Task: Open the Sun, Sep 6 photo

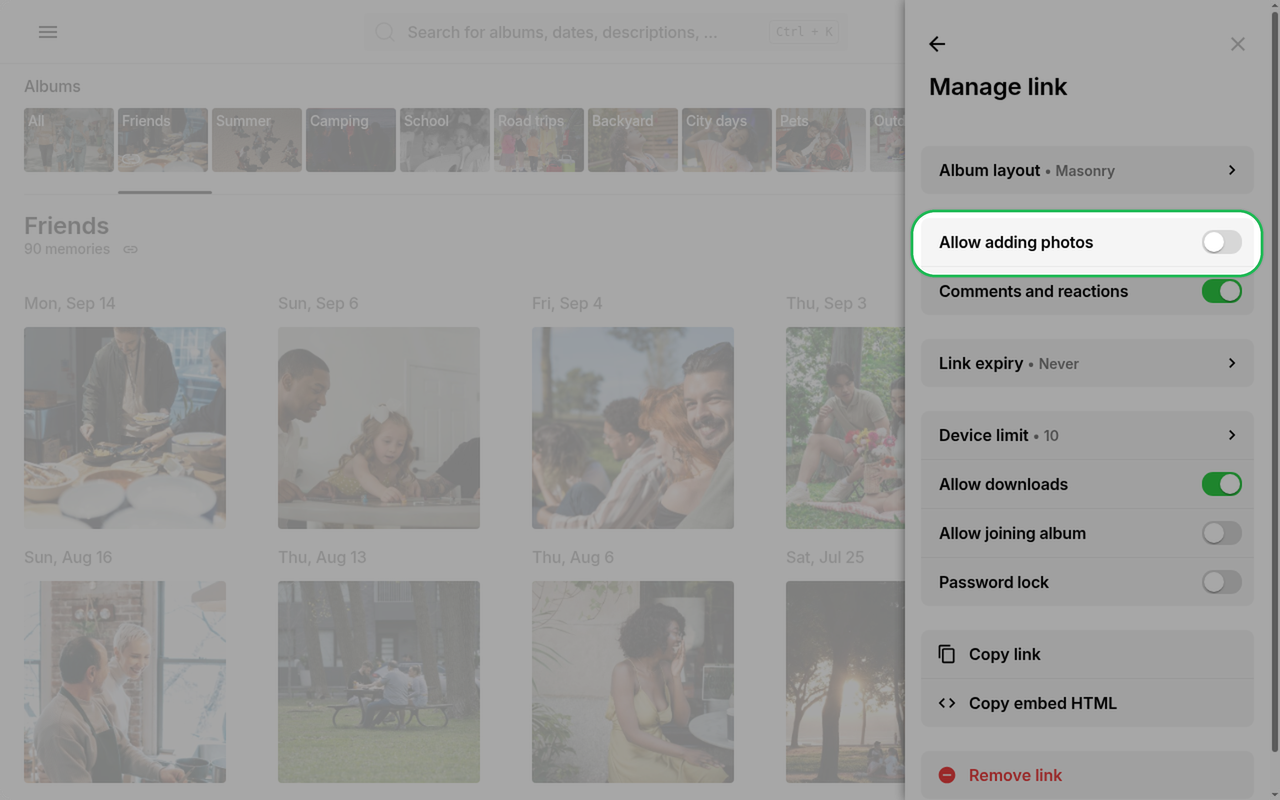Action: (379, 428)
